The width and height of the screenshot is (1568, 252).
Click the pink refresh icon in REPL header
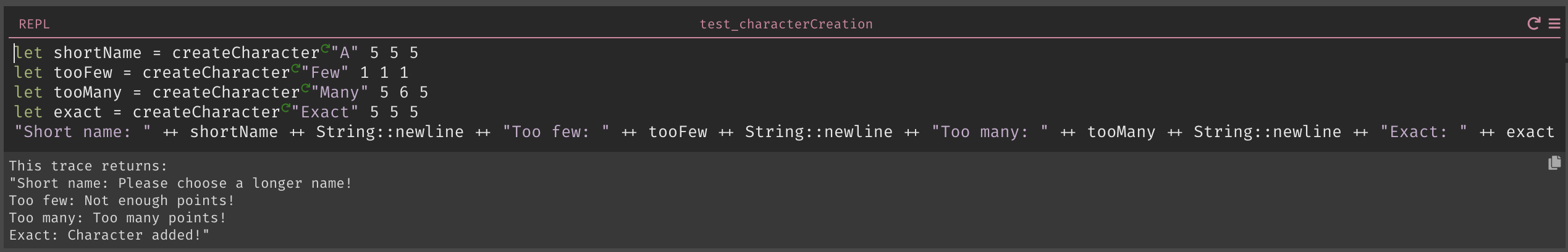1533,23
